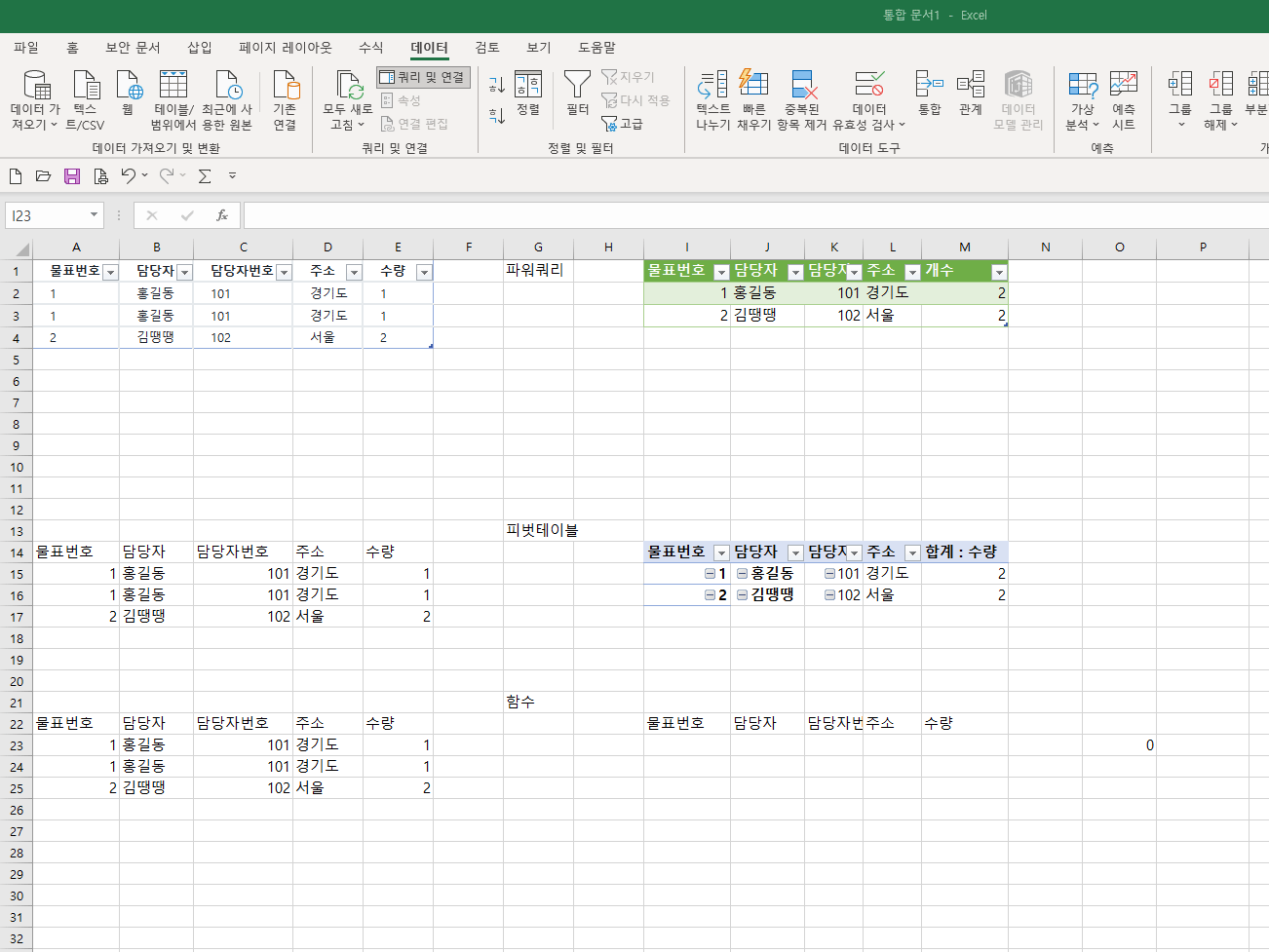Import from 텍스트/CSV file
Image resolution: width=1269 pixels, height=952 pixels.
click(86, 86)
